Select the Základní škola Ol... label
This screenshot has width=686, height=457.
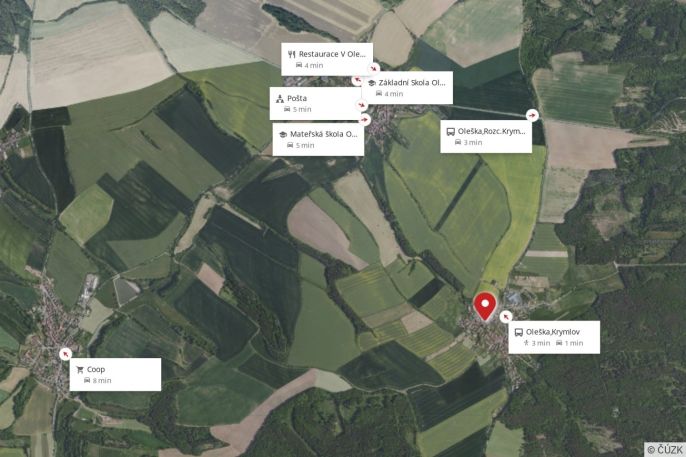412,83
